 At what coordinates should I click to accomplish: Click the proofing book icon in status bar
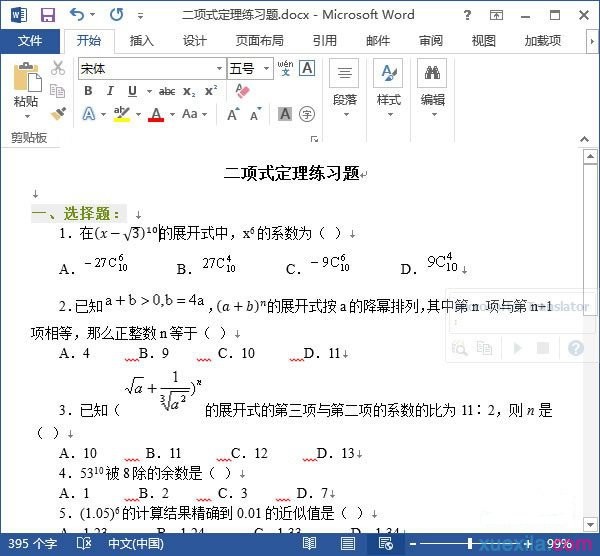pyautogui.click(x=84, y=543)
